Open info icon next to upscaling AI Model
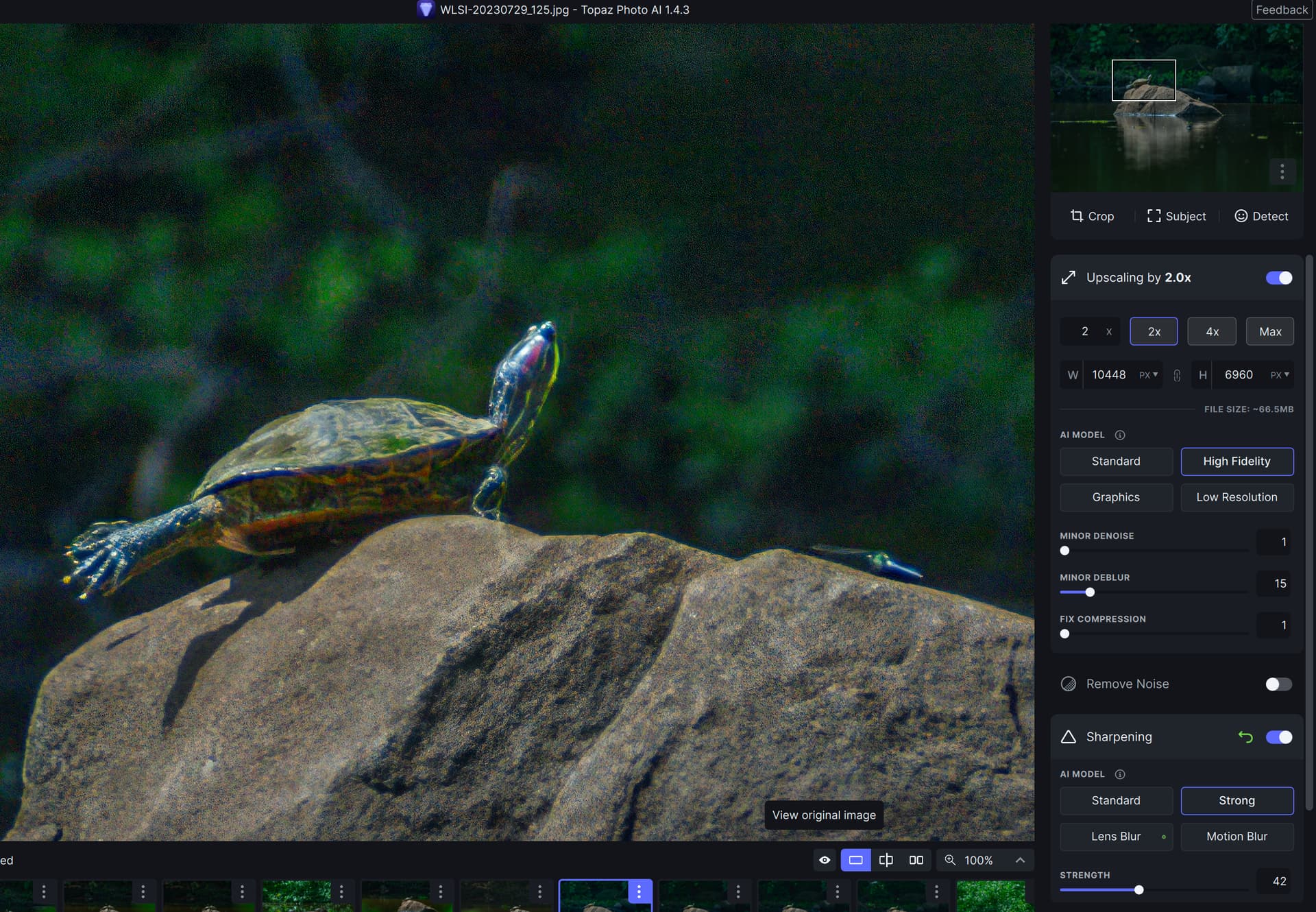Image resolution: width=1316 pixels, height=912 pixels. 1120,435
